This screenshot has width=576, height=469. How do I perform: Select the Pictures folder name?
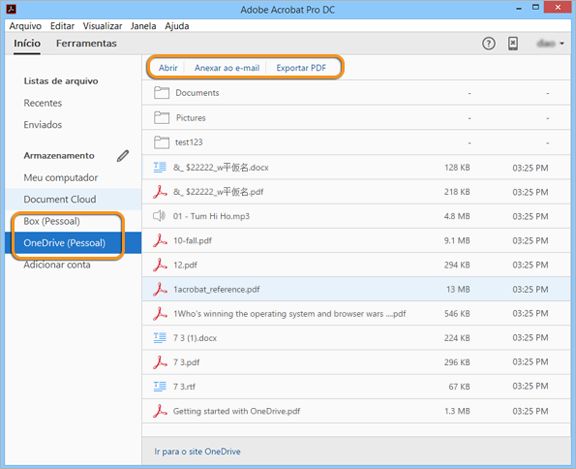(191, 118)
